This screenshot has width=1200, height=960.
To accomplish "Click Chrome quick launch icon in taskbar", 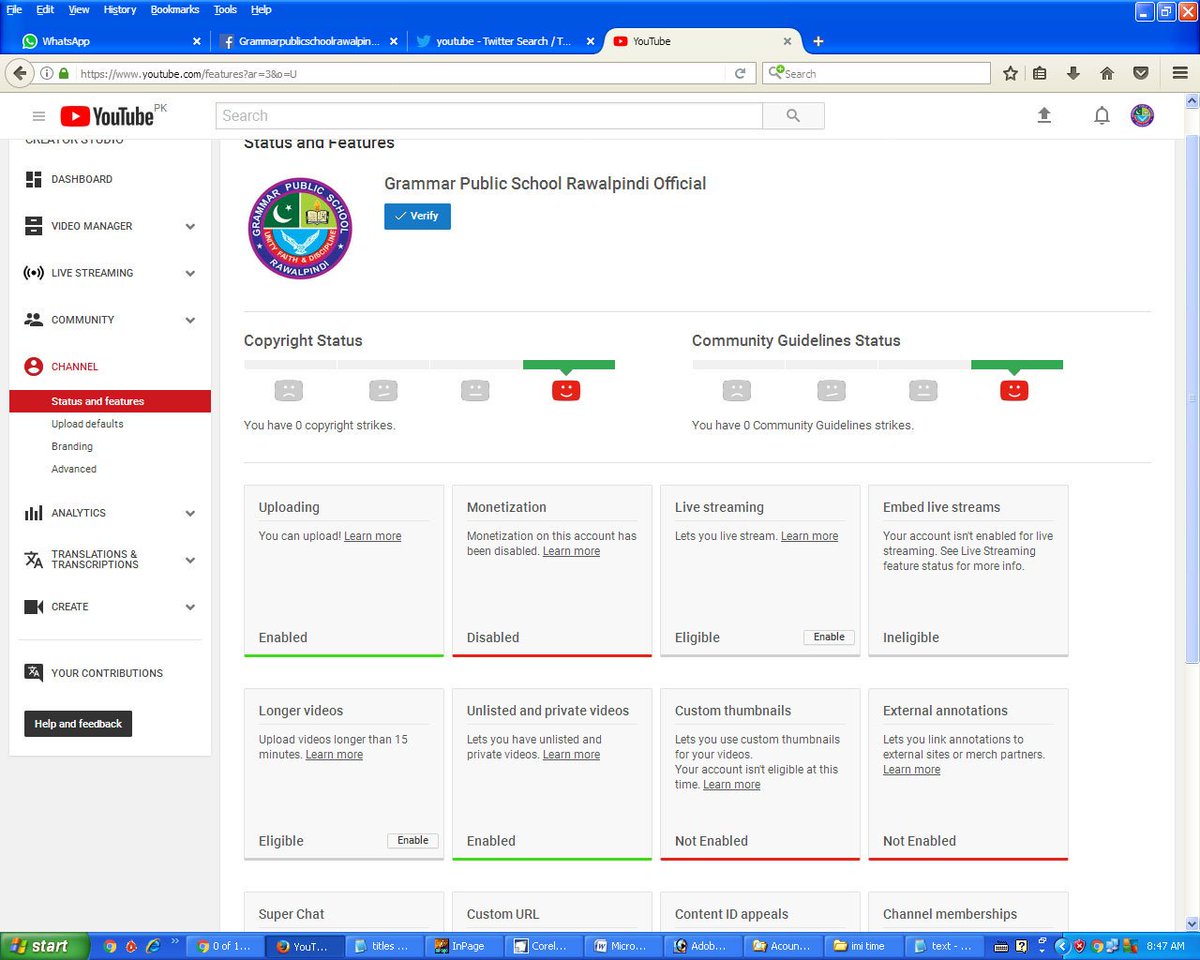I will 109,946.
